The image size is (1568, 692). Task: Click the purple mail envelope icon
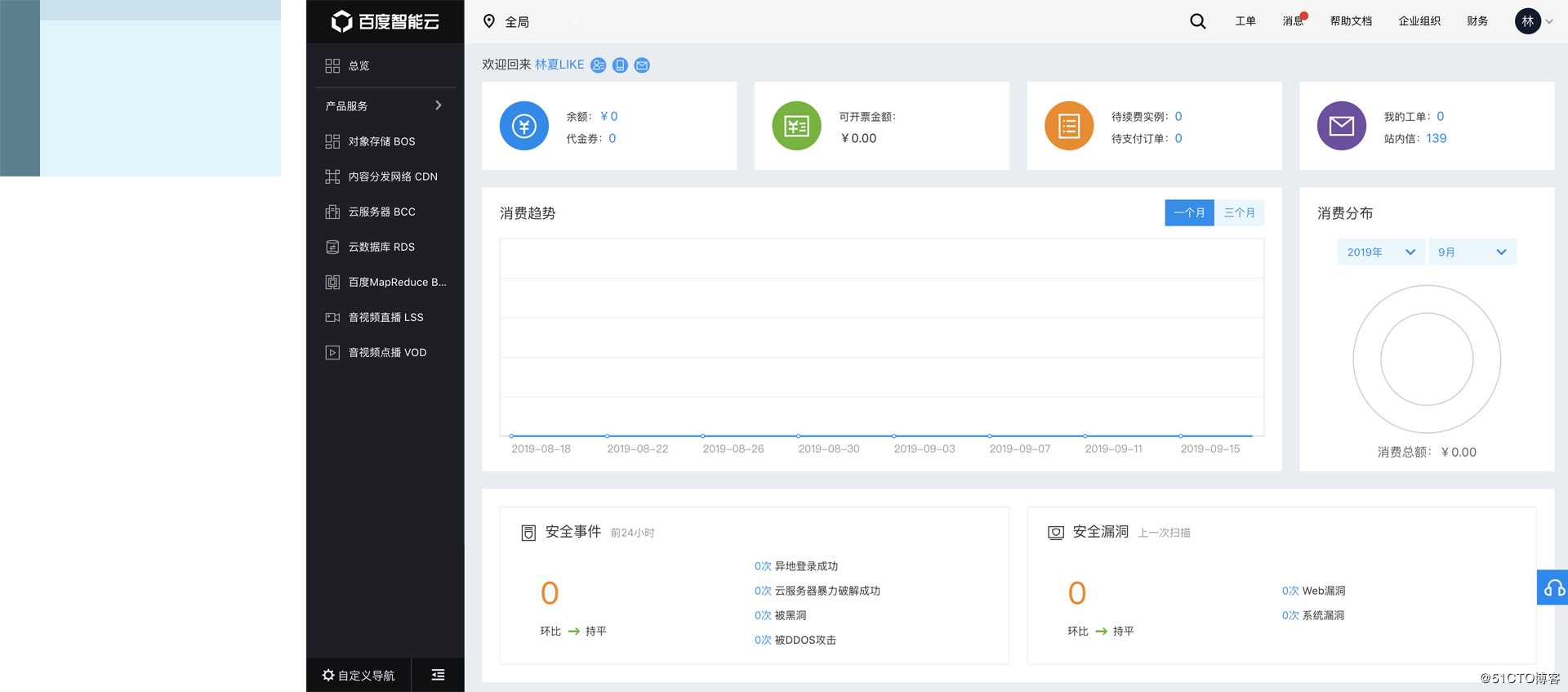click(x=1342, y=126)
